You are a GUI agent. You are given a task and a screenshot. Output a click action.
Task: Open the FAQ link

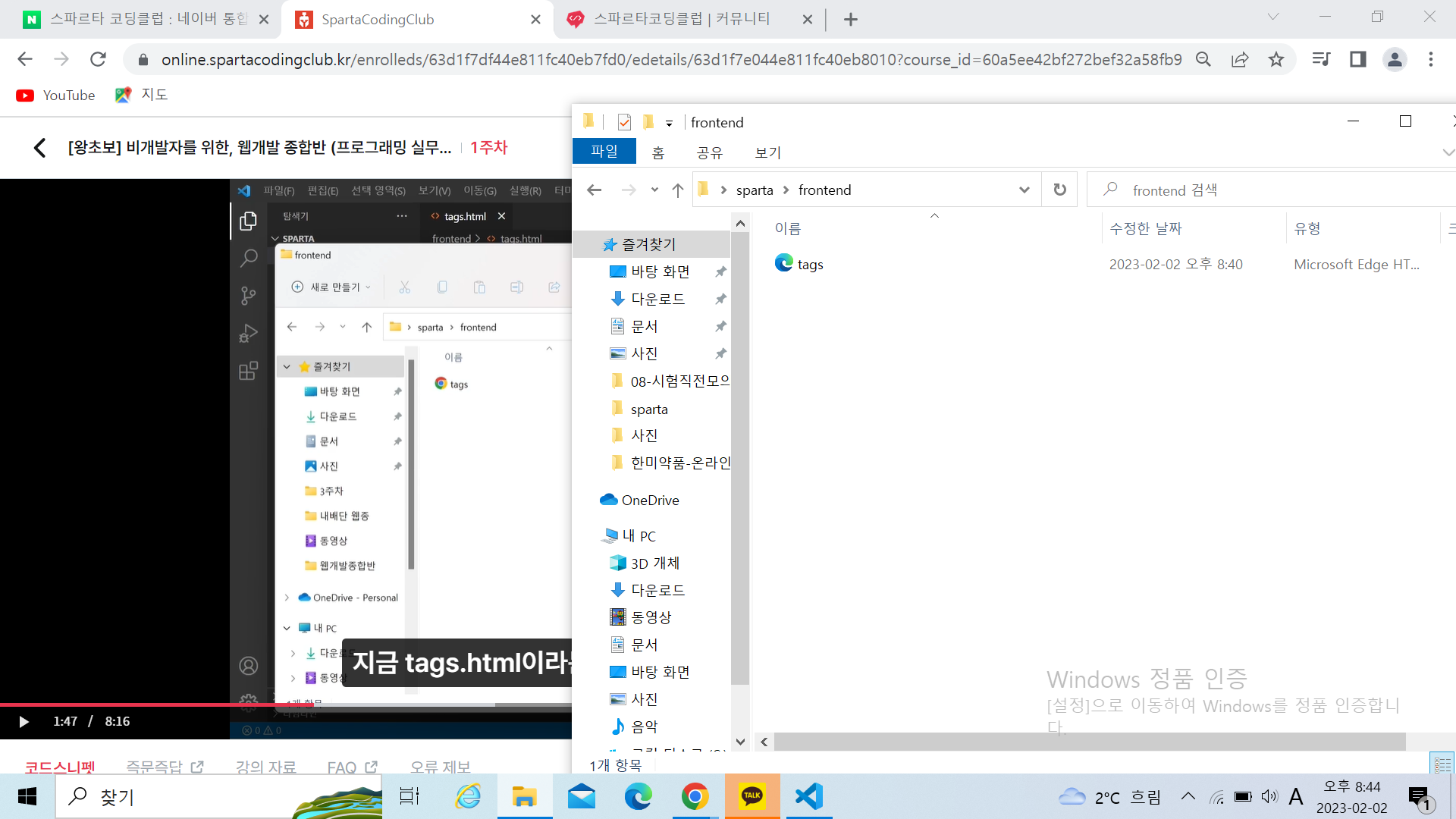pyautogui.click(x=353, y=767)
